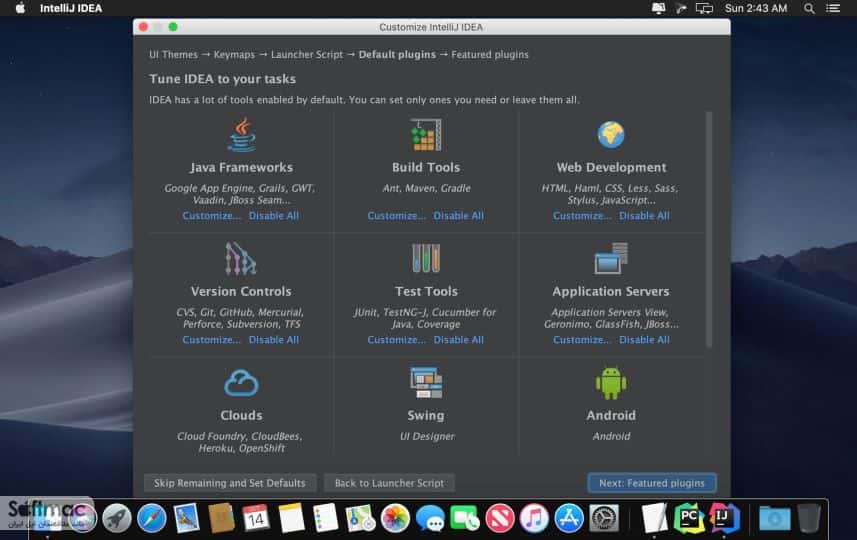Open Notification Center in menu bar
The image size is (857, 540).
point(833,8)
